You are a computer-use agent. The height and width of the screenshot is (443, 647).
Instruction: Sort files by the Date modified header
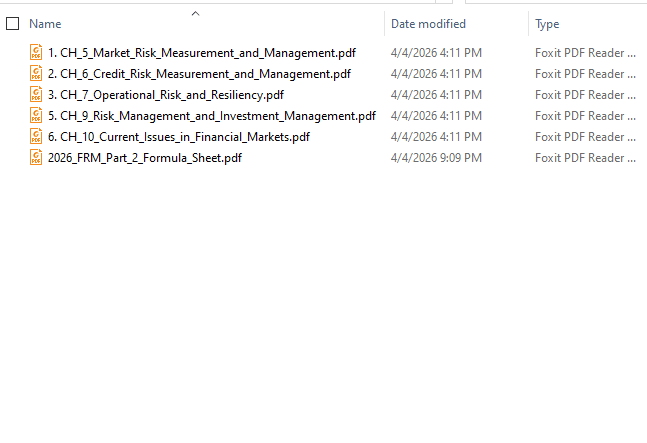428,24
